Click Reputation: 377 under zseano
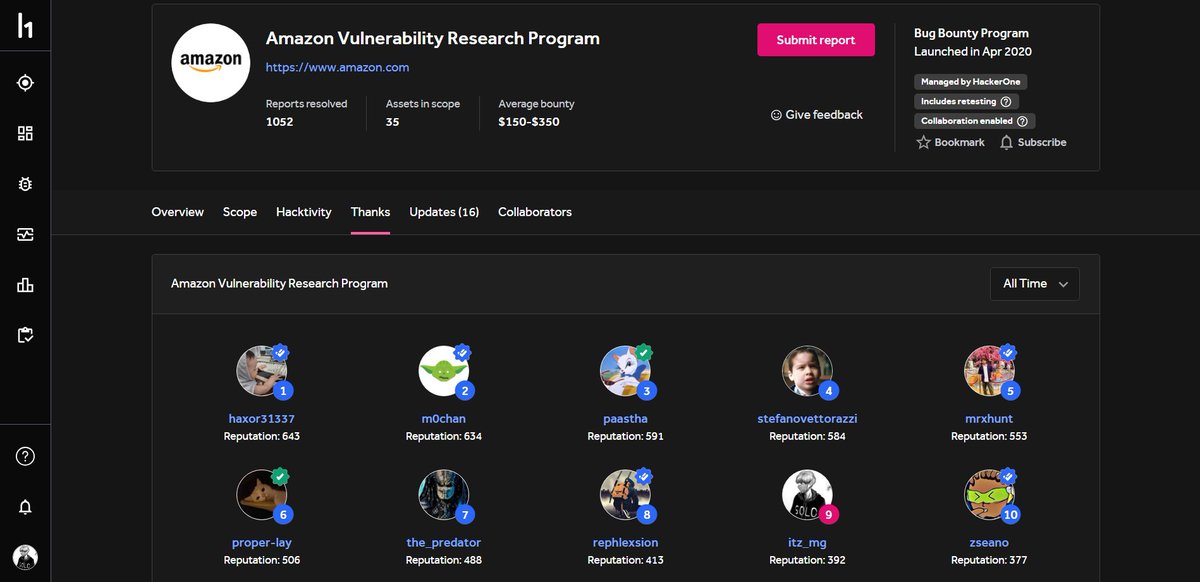1200x582 pixels. (989, 560)
